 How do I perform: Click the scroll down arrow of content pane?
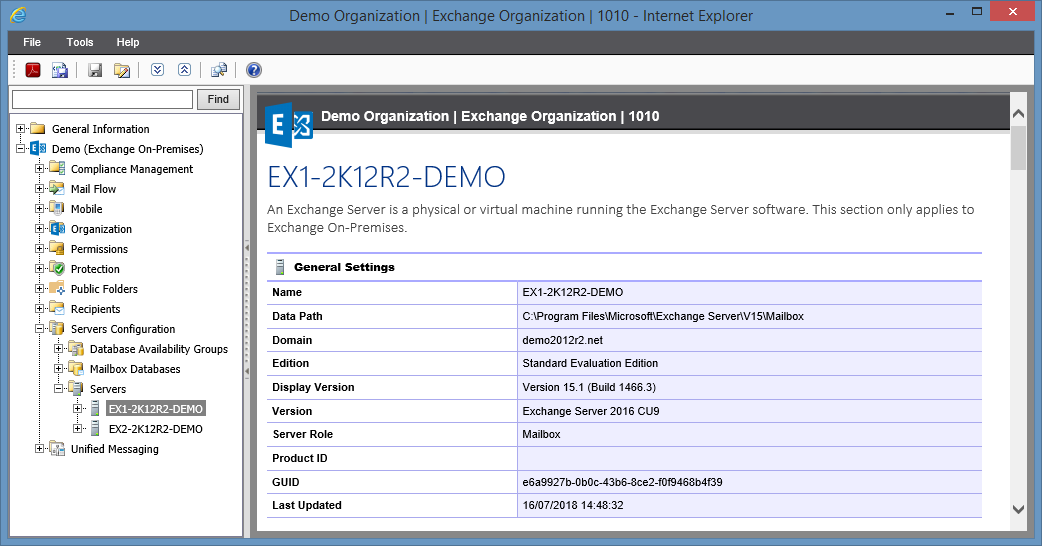click(1018, 509)
